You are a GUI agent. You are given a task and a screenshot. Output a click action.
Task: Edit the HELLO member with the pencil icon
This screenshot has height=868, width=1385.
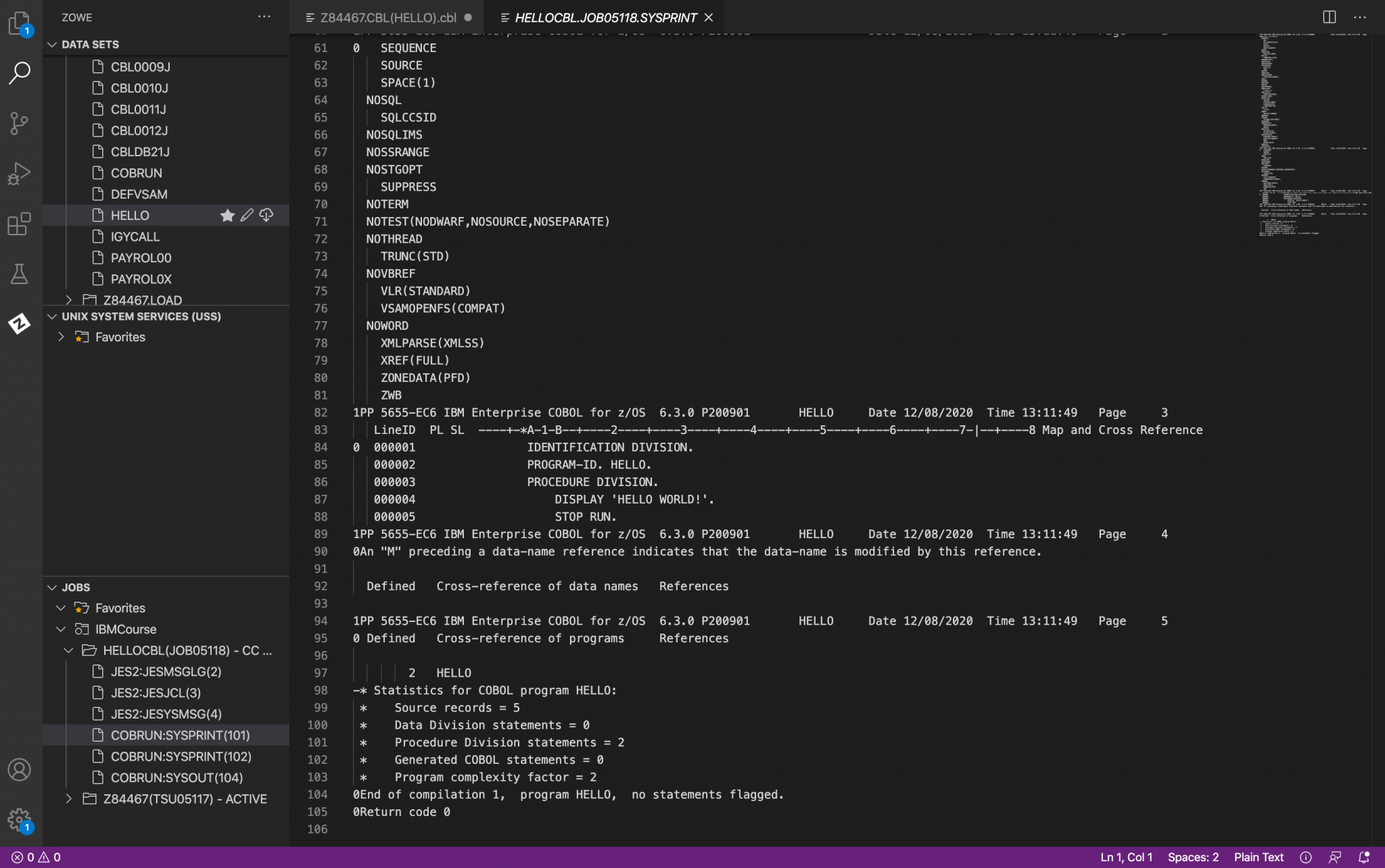[247, 215]
